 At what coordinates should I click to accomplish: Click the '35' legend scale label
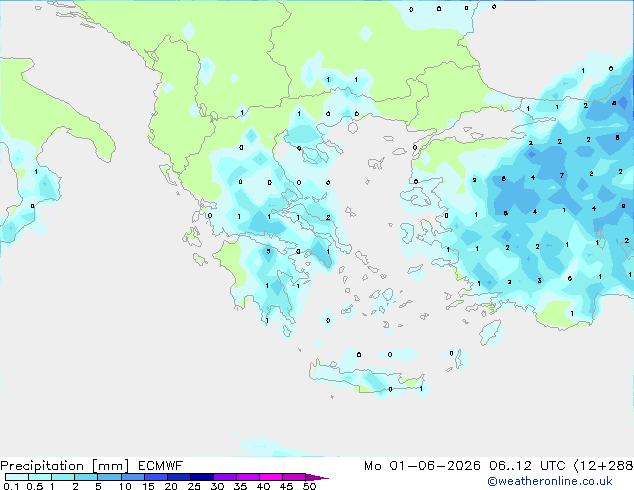point(240,486)
